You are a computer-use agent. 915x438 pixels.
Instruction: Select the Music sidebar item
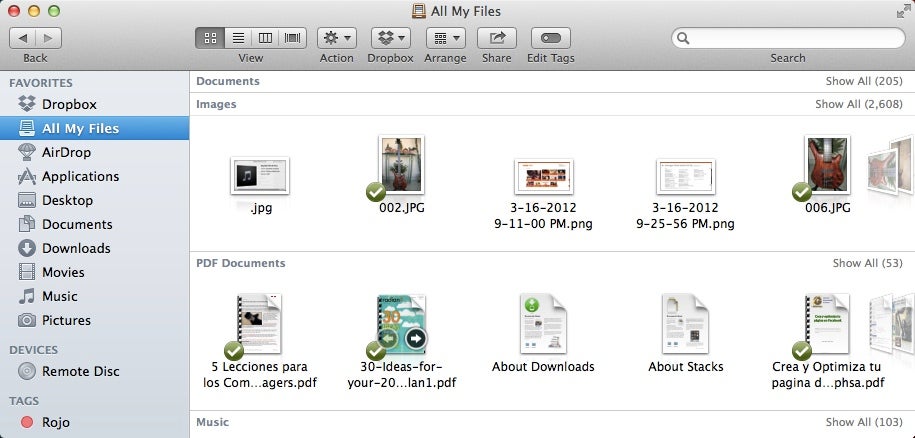coord(59,296)
